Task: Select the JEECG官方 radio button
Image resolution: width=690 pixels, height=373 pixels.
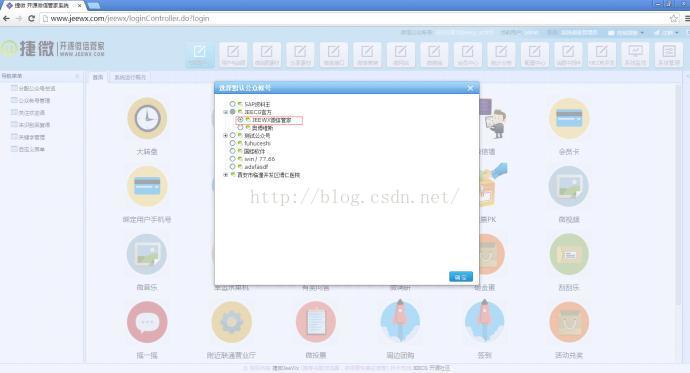Action: pyautogui.click(x=232, y=112)
